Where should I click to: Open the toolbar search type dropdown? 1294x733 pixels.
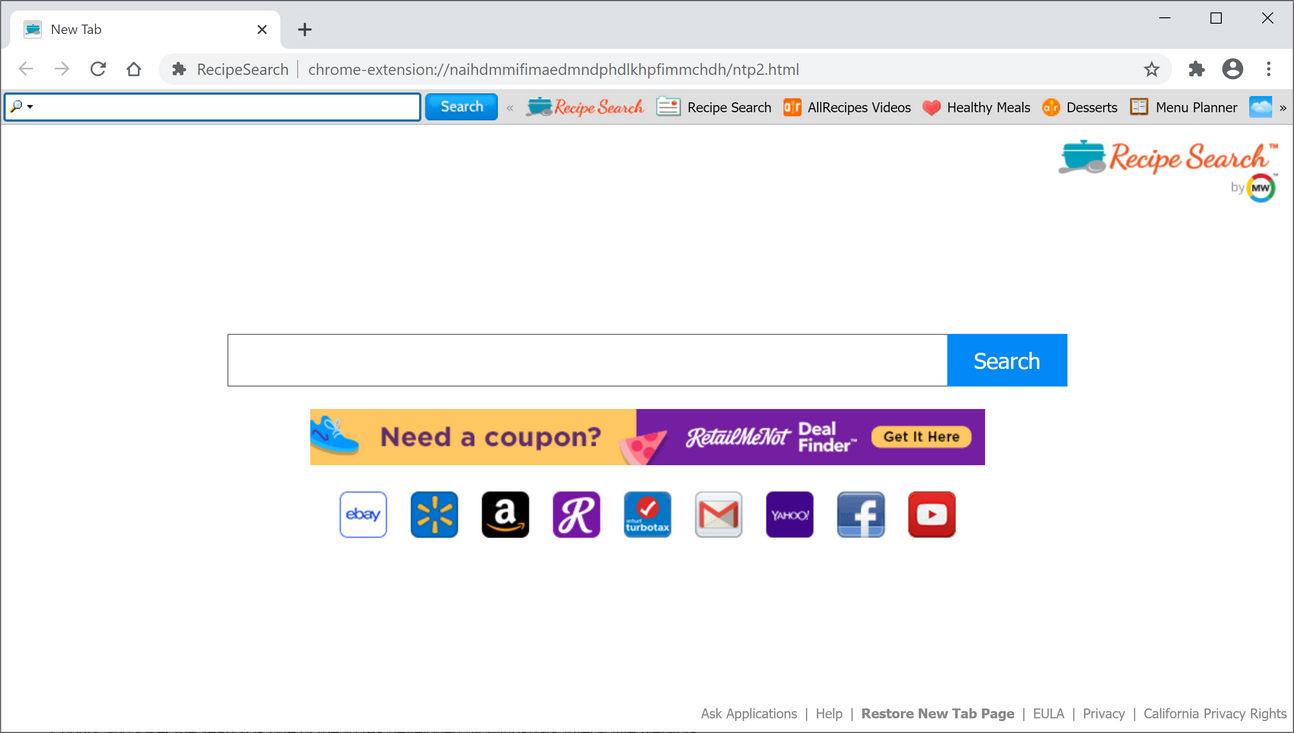pyautogui.click(x=21, y=107)
